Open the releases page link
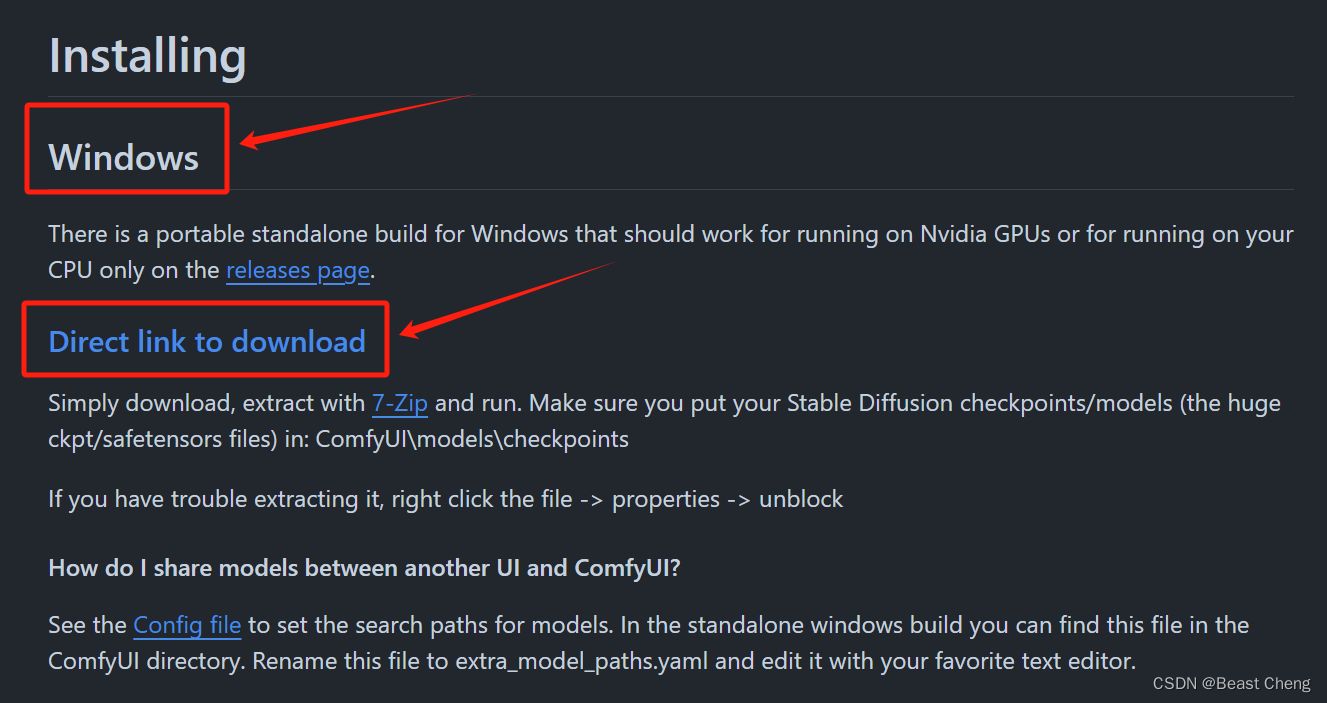 [x=298, y=270]
